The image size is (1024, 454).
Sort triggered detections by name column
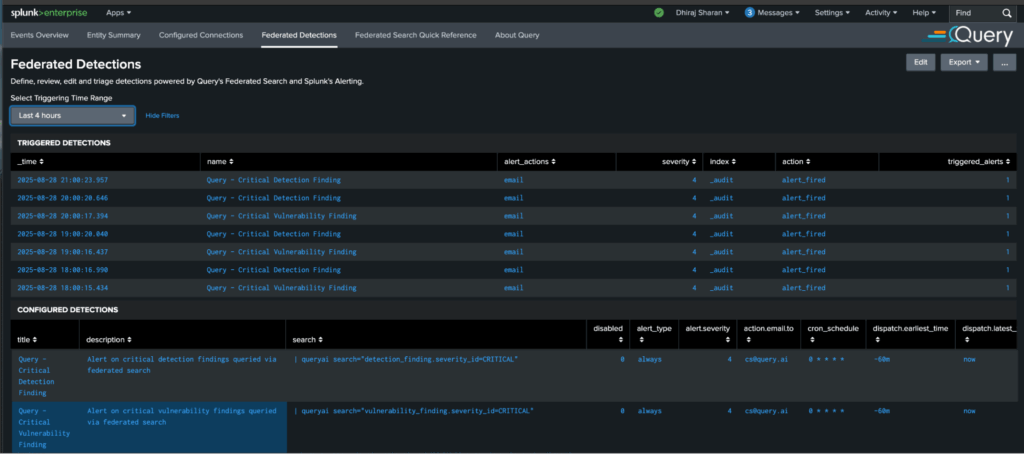point(220,161)
